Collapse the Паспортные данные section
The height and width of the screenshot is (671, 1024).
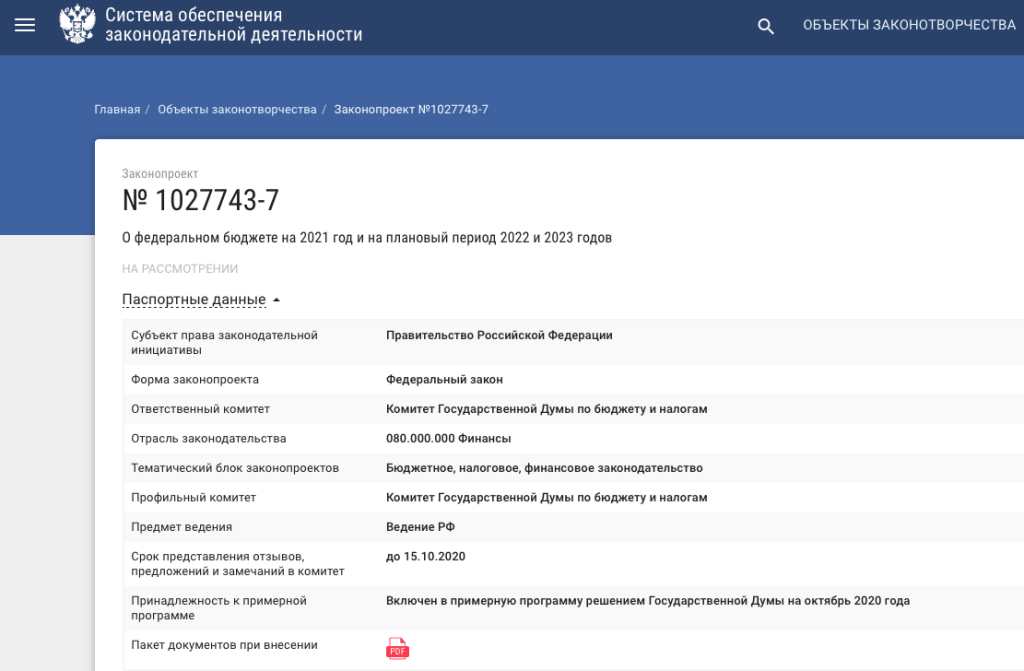(x=201, y=300)
